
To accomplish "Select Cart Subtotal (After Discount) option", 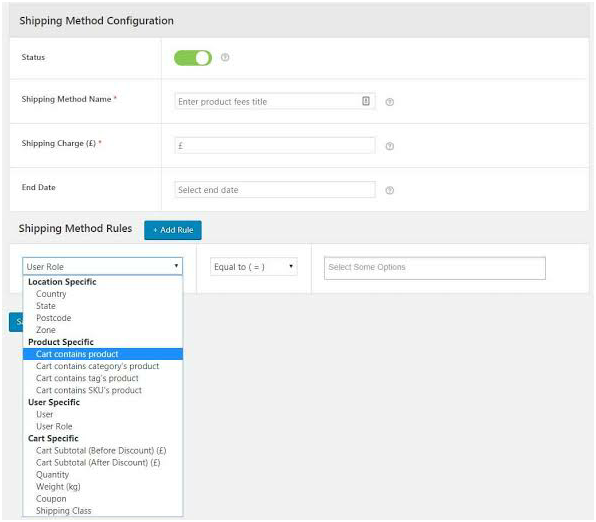I will (x=103, y=463).
